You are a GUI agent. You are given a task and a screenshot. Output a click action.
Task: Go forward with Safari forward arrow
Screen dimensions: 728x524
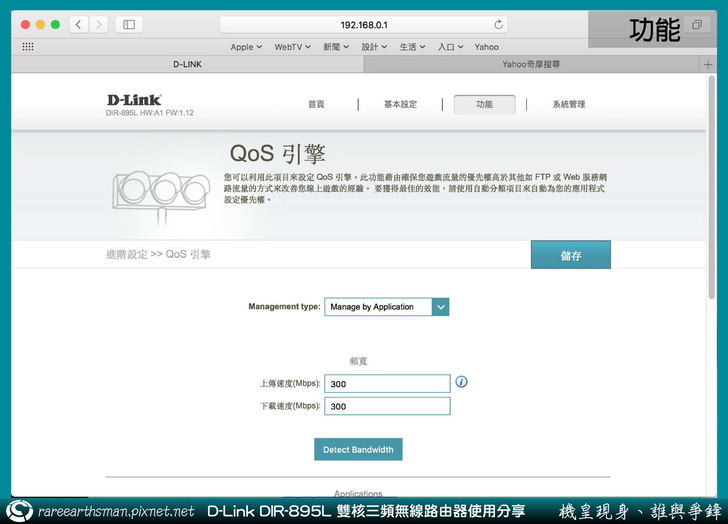click(98, 25)
